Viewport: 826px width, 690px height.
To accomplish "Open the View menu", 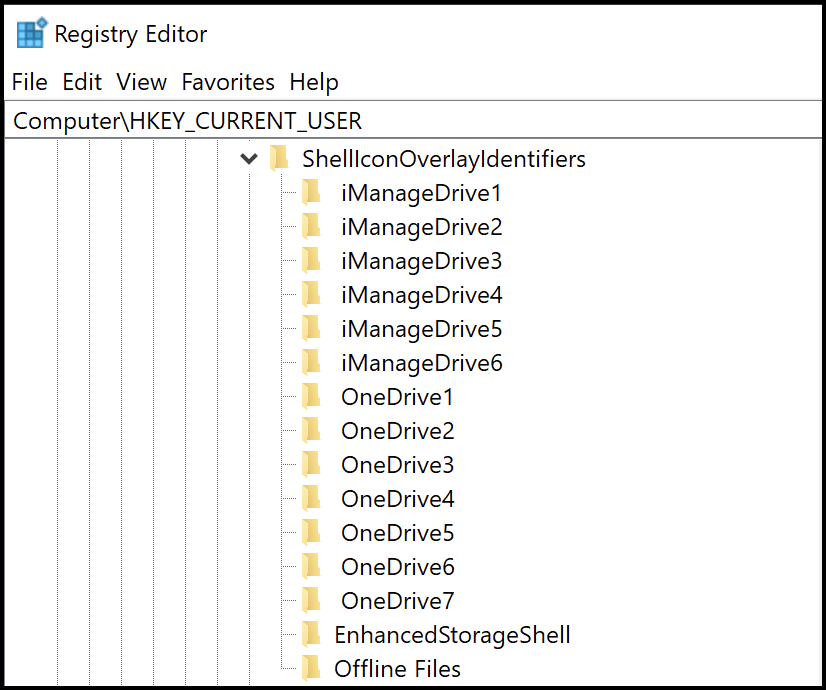I will click(x=141, y=82).
